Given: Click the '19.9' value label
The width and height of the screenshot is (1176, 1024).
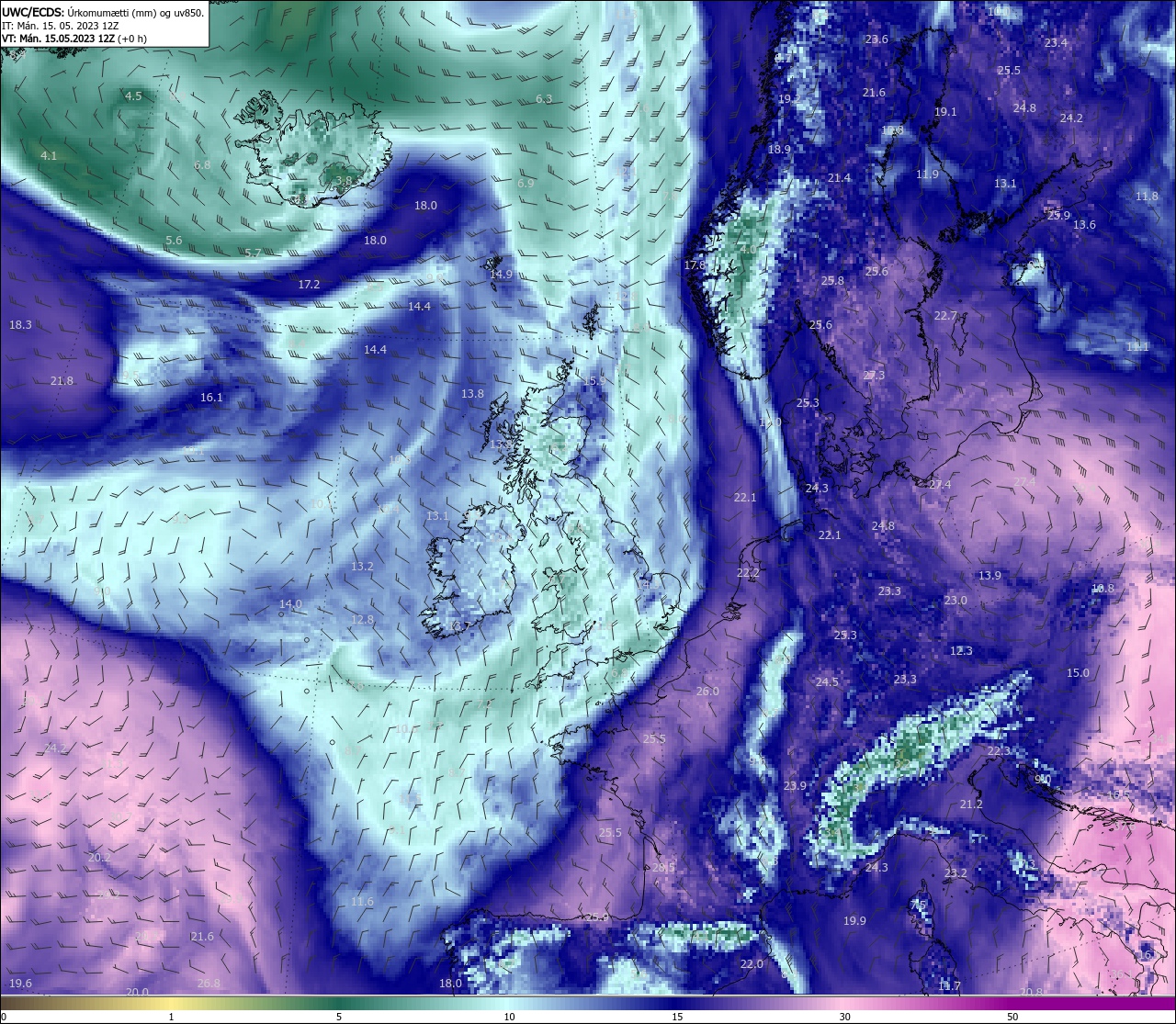Looking at the screenshot, I should click(x=854, y=921).
